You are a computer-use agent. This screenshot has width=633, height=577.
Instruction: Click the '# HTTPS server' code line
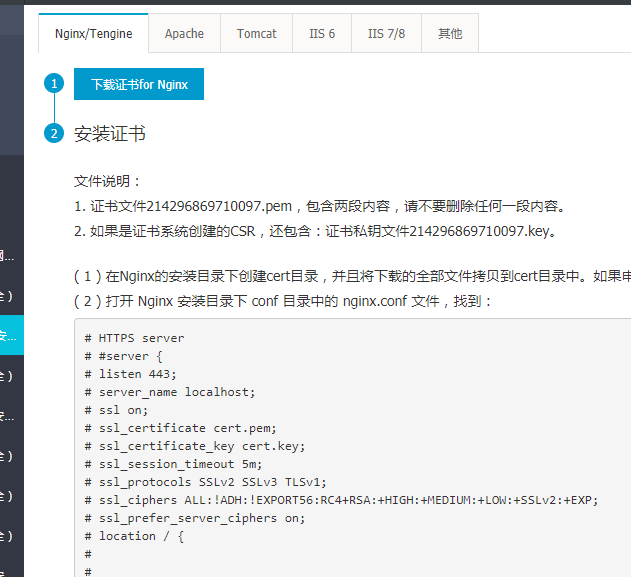point(134,338)
